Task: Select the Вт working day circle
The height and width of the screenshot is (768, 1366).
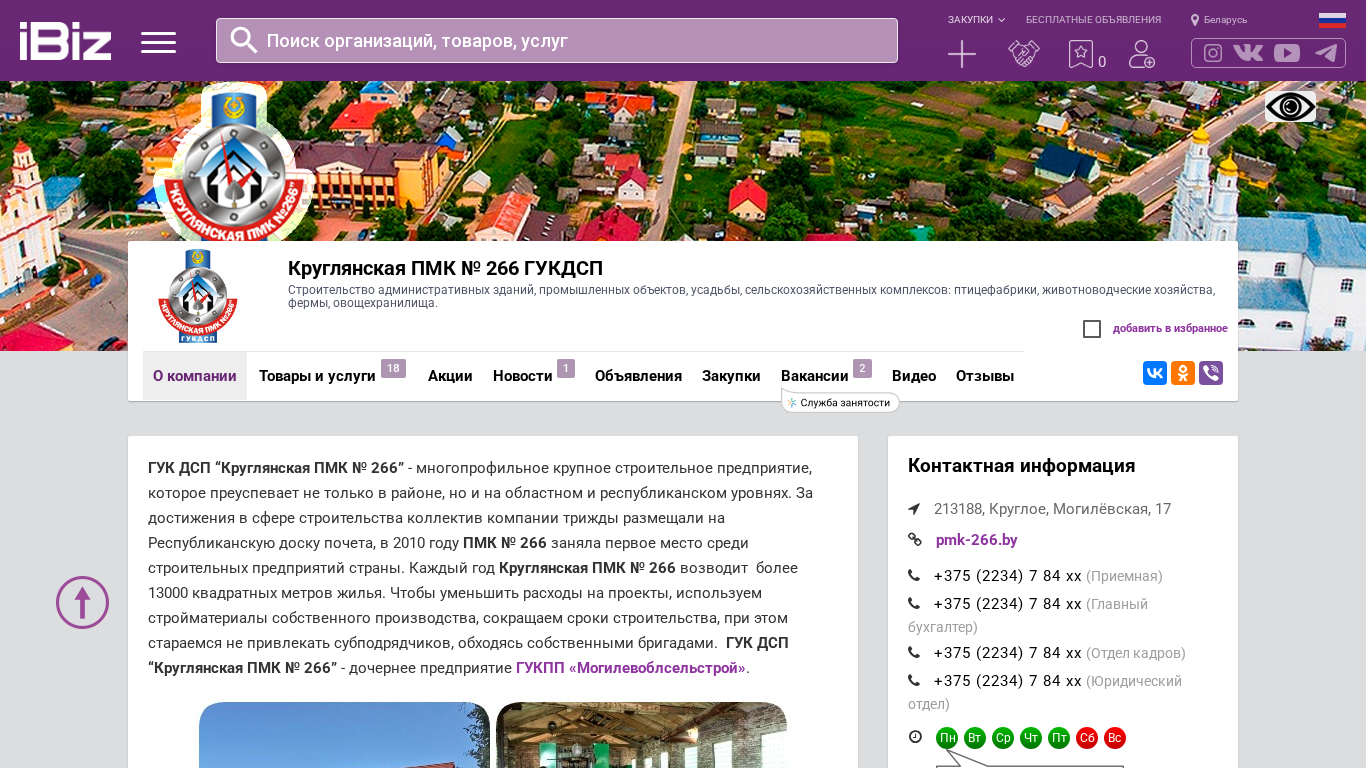Action: click(975, 738)
